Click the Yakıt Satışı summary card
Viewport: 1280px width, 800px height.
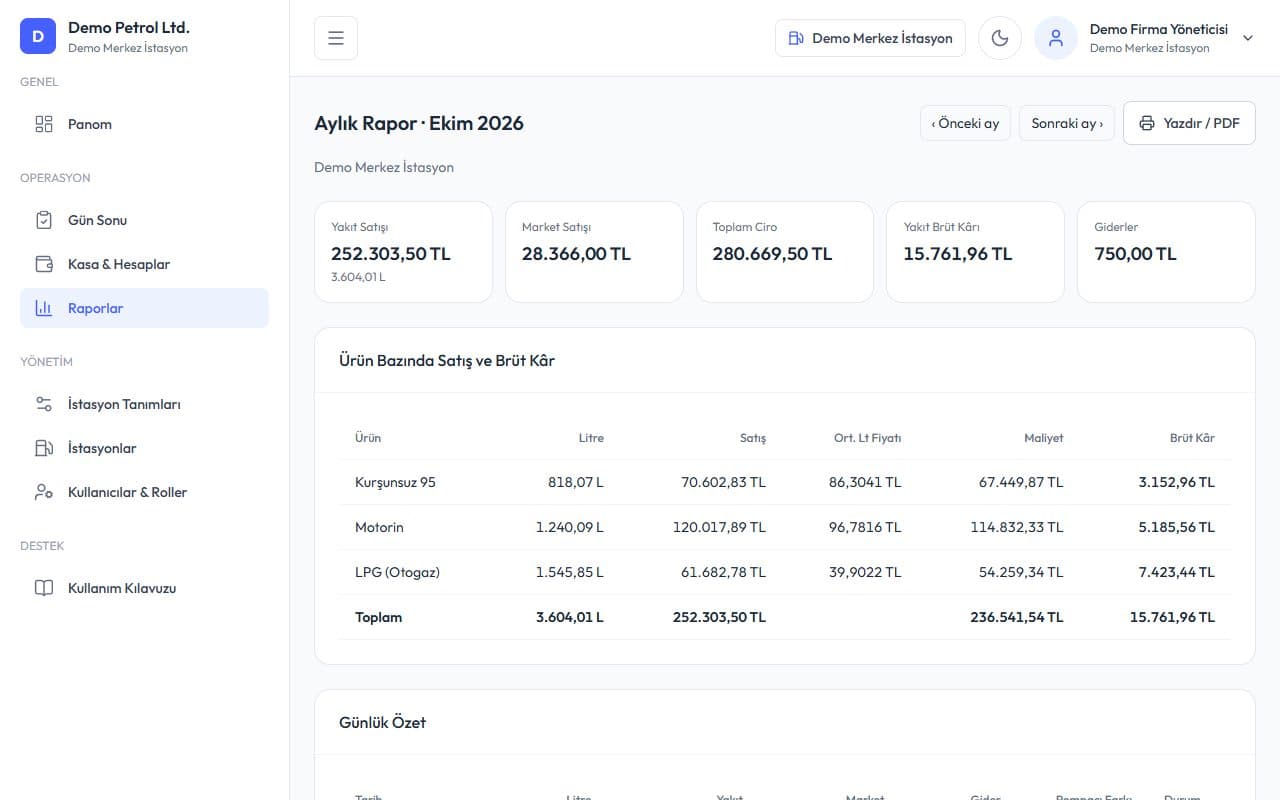coord(403,252)
